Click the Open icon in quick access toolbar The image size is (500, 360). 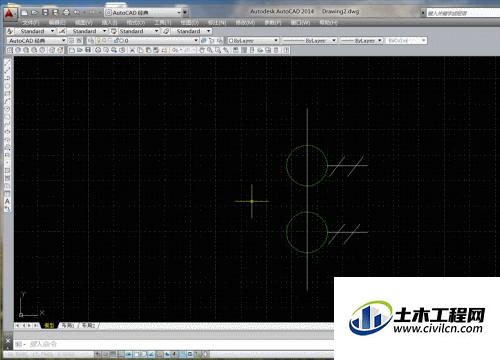[x=35, y=13]
